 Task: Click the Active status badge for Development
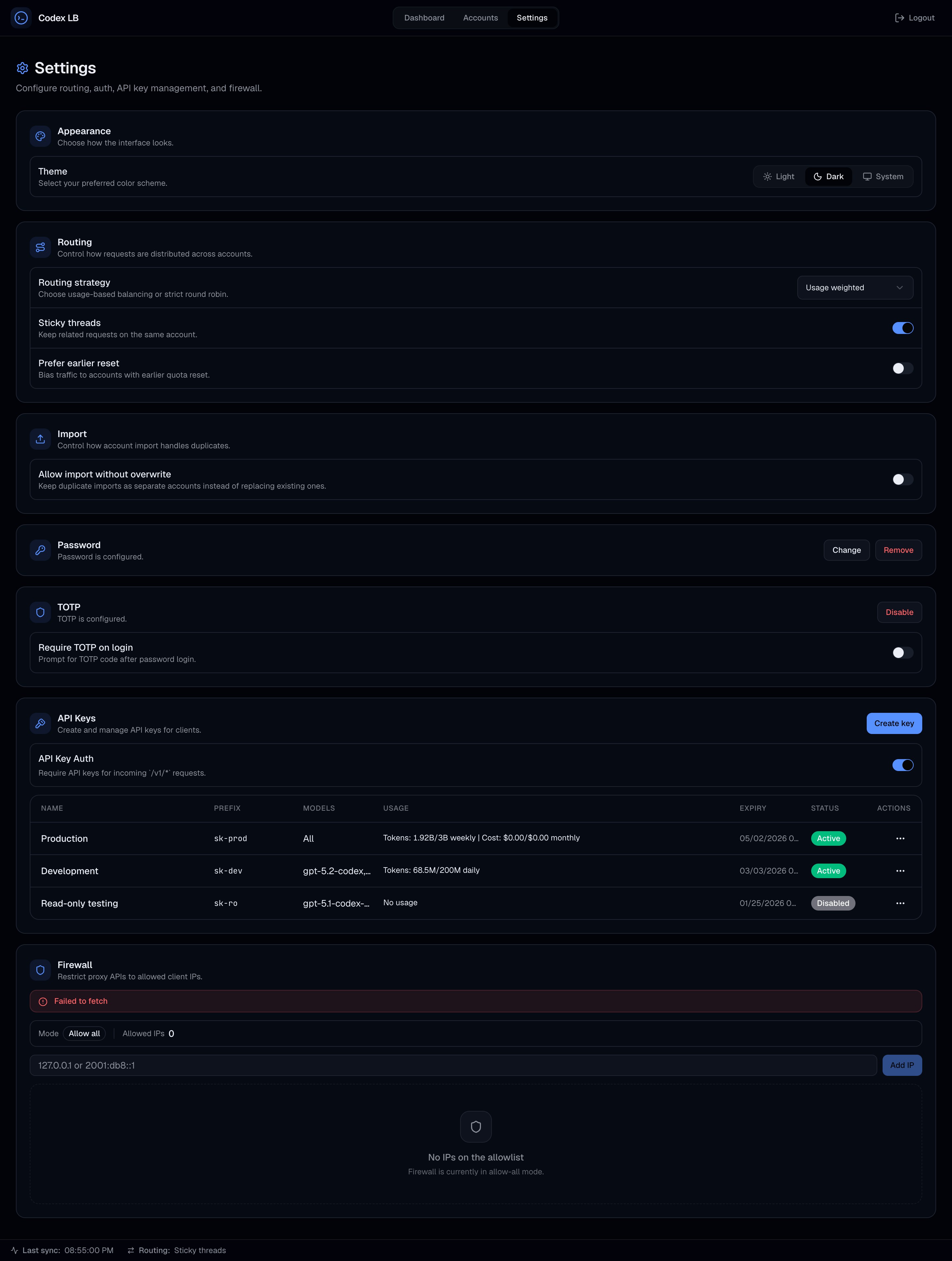click(x=828, y=871)
